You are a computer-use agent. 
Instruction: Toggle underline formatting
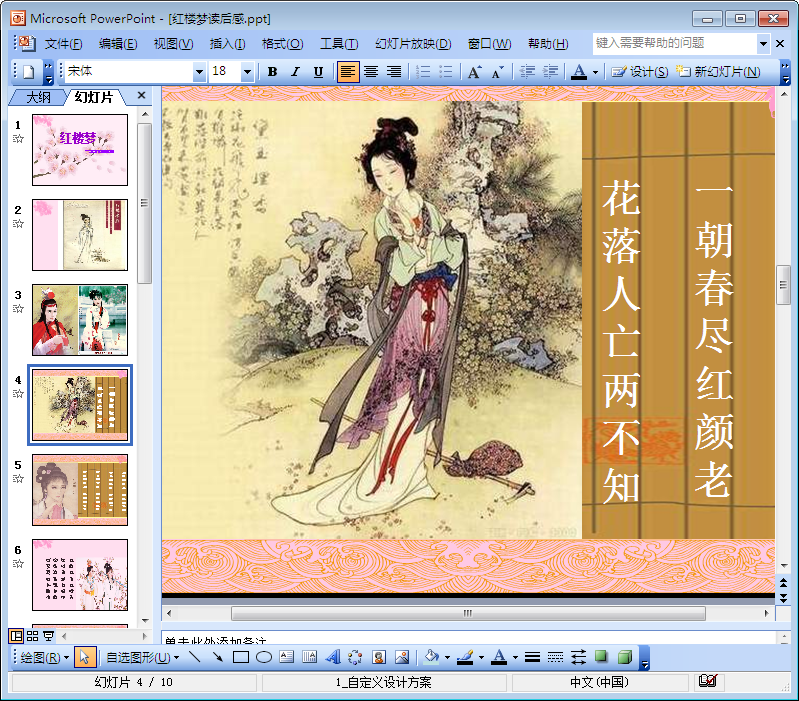pos(318,72)
